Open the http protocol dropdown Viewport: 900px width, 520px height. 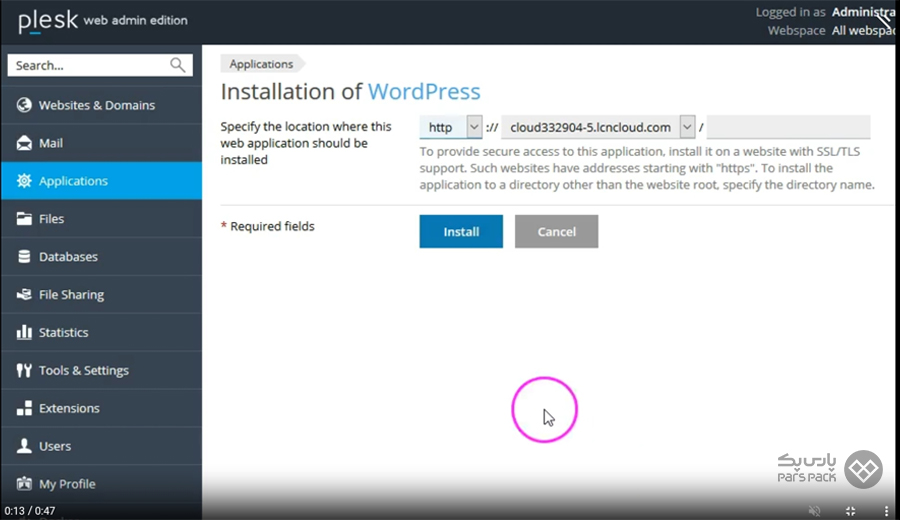[451, 127]
